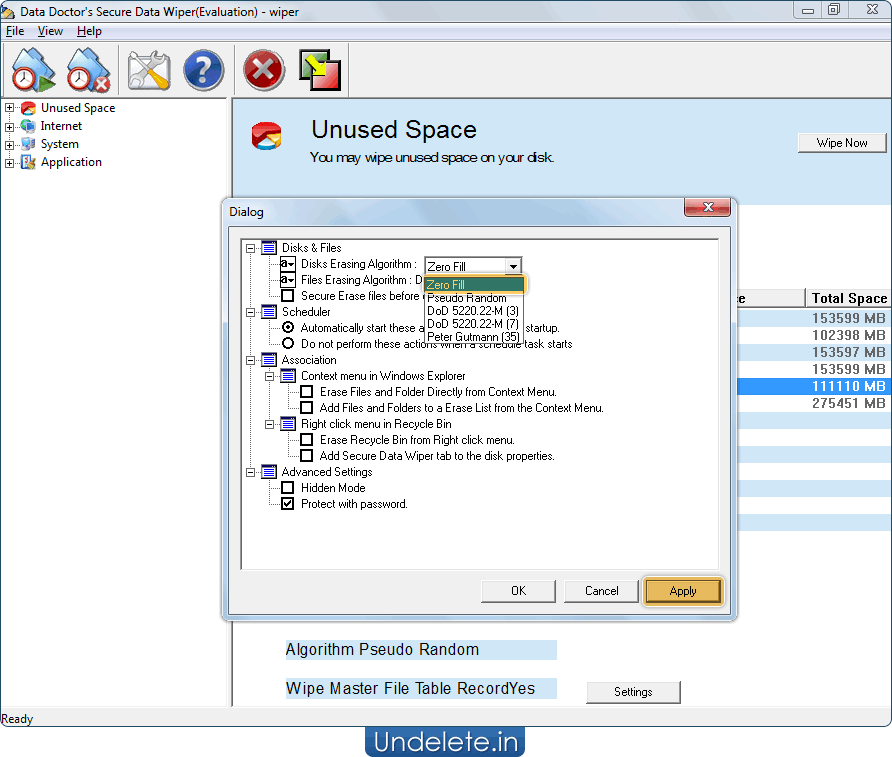Image resolution: width=892 pixels, height=757 pixels.
Task: Click the Total Space column header
Action: [849, 298]
